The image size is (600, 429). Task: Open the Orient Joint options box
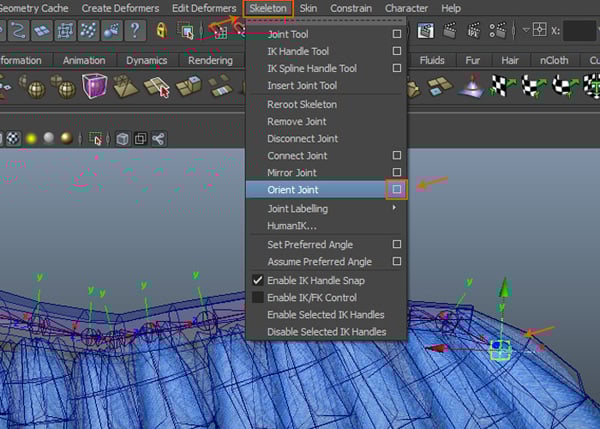(397, 188)
